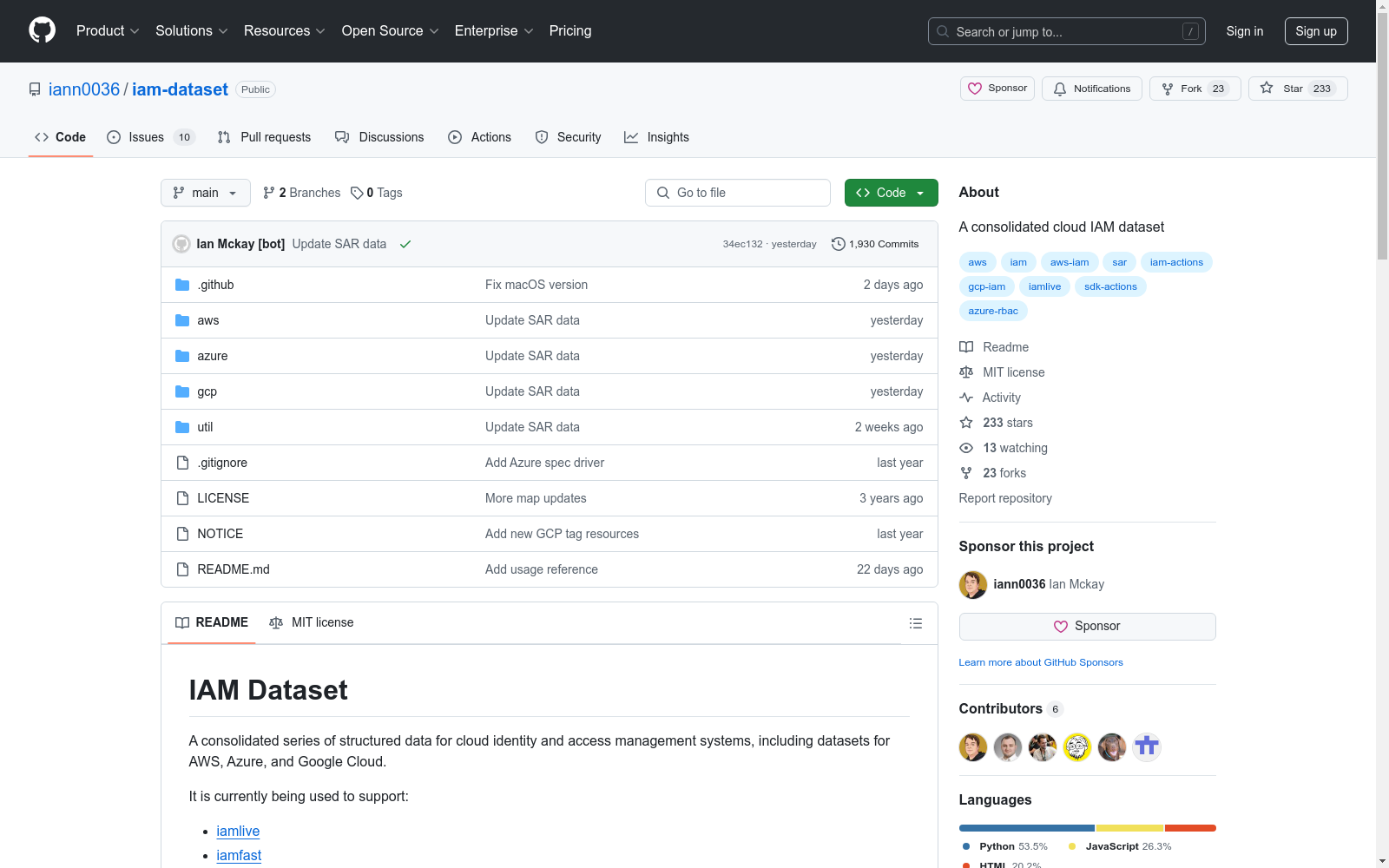Screen dimensions: 1389x868
Task: Open the Discussions tab
Action: [x=379, y=137]
